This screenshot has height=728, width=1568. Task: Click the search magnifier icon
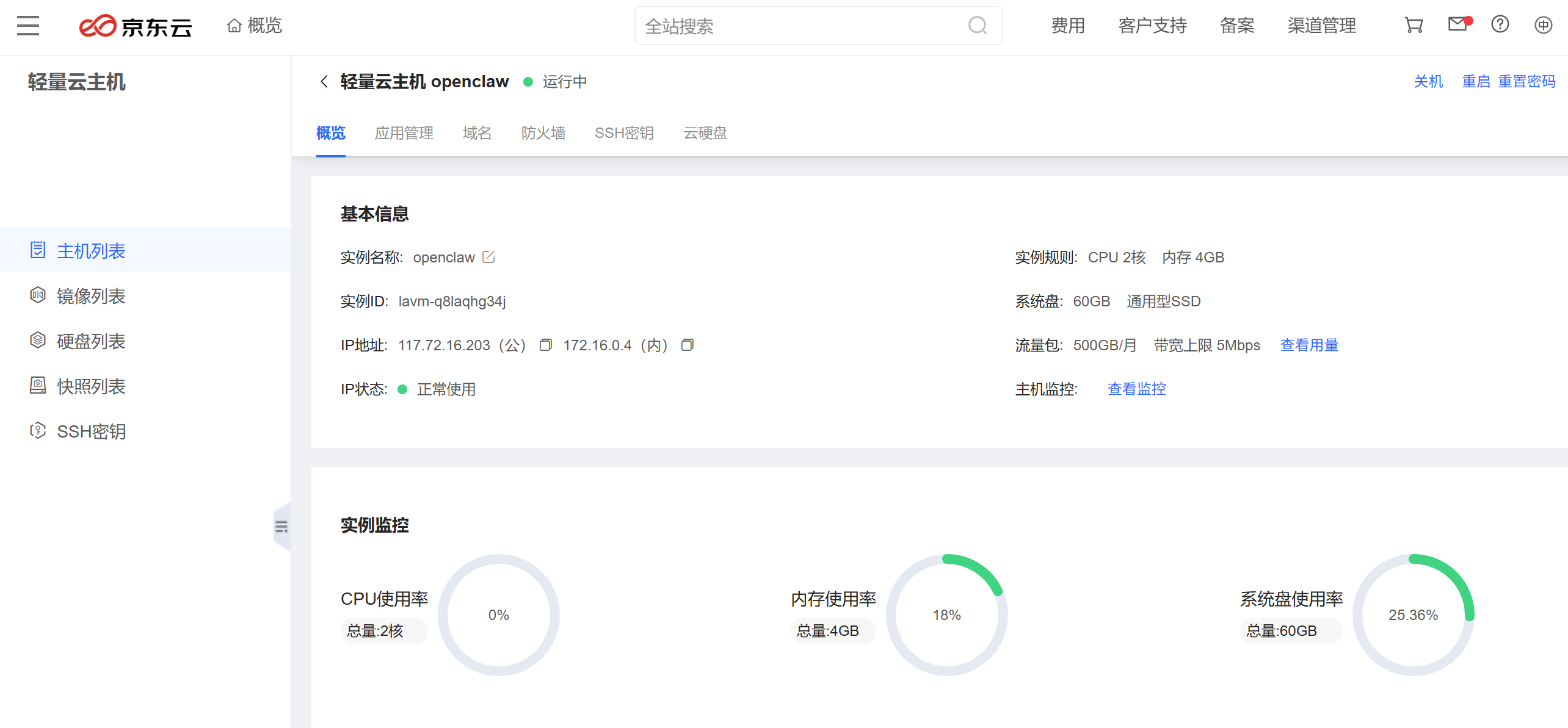point(978,26)
